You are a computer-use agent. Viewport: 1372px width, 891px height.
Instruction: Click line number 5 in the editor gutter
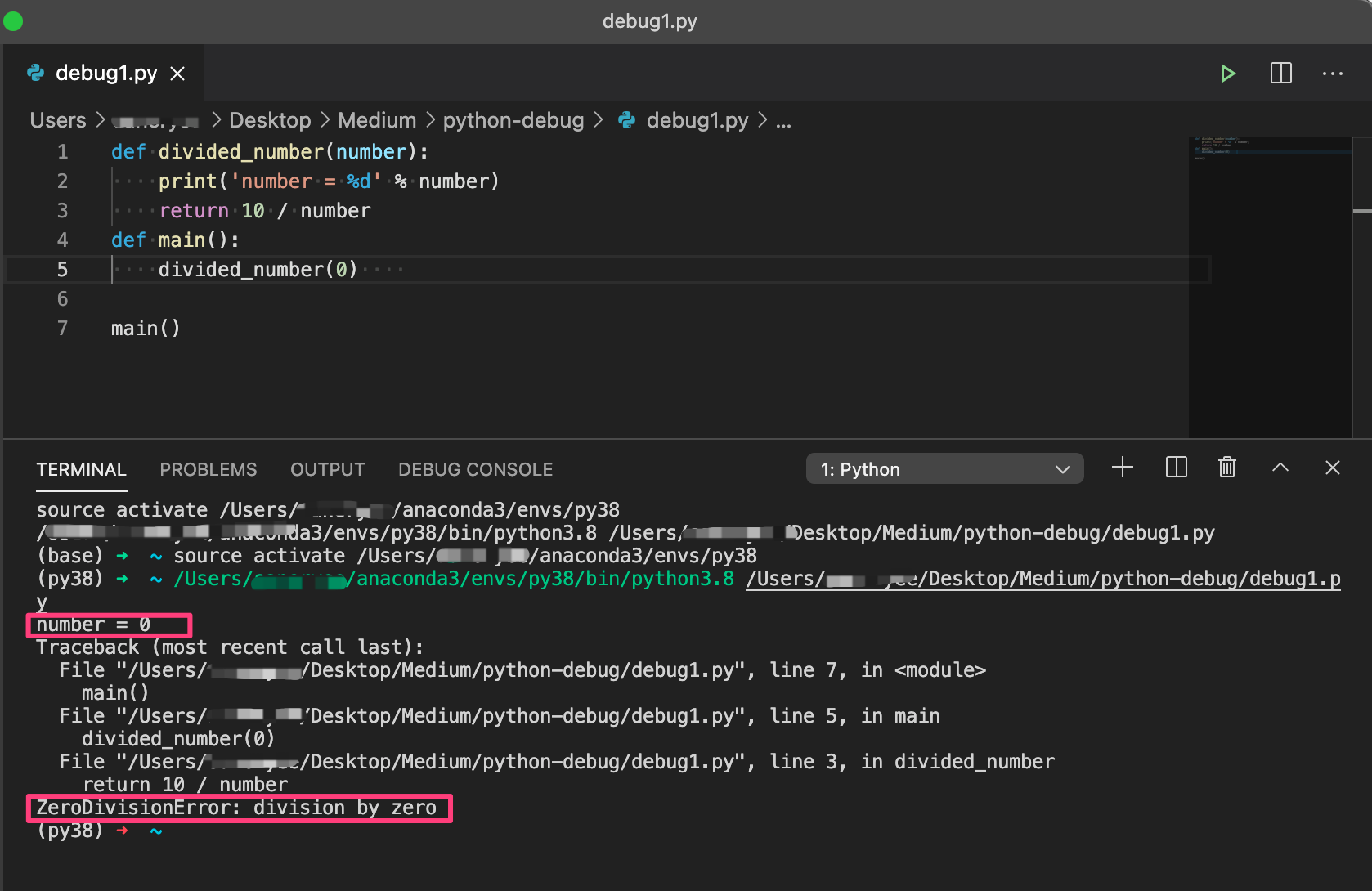(62, 269)
